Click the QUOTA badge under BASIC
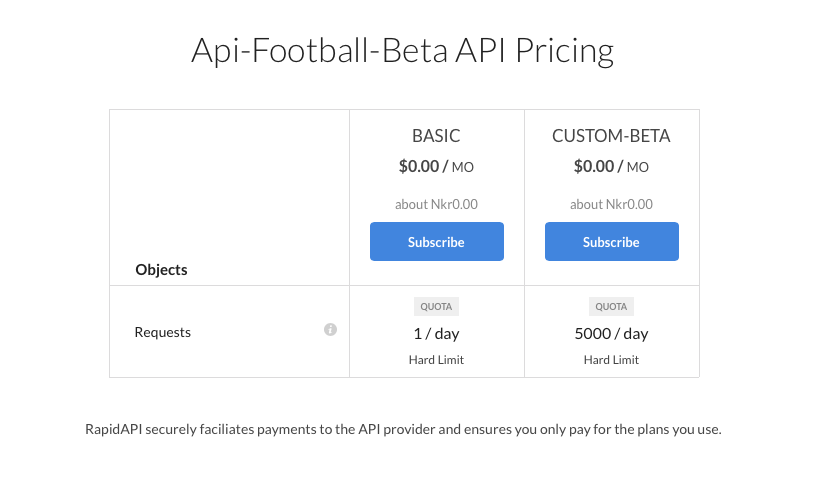 [x=436, y=307]
